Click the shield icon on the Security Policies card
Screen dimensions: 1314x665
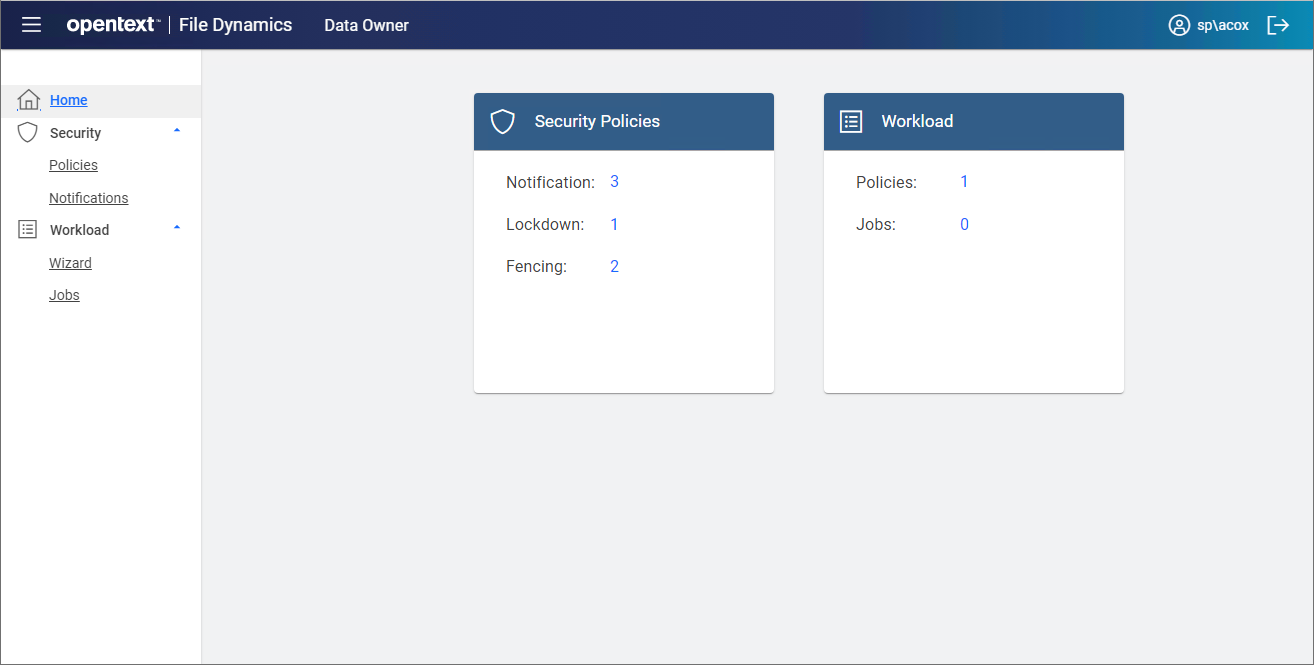(501, 121)
